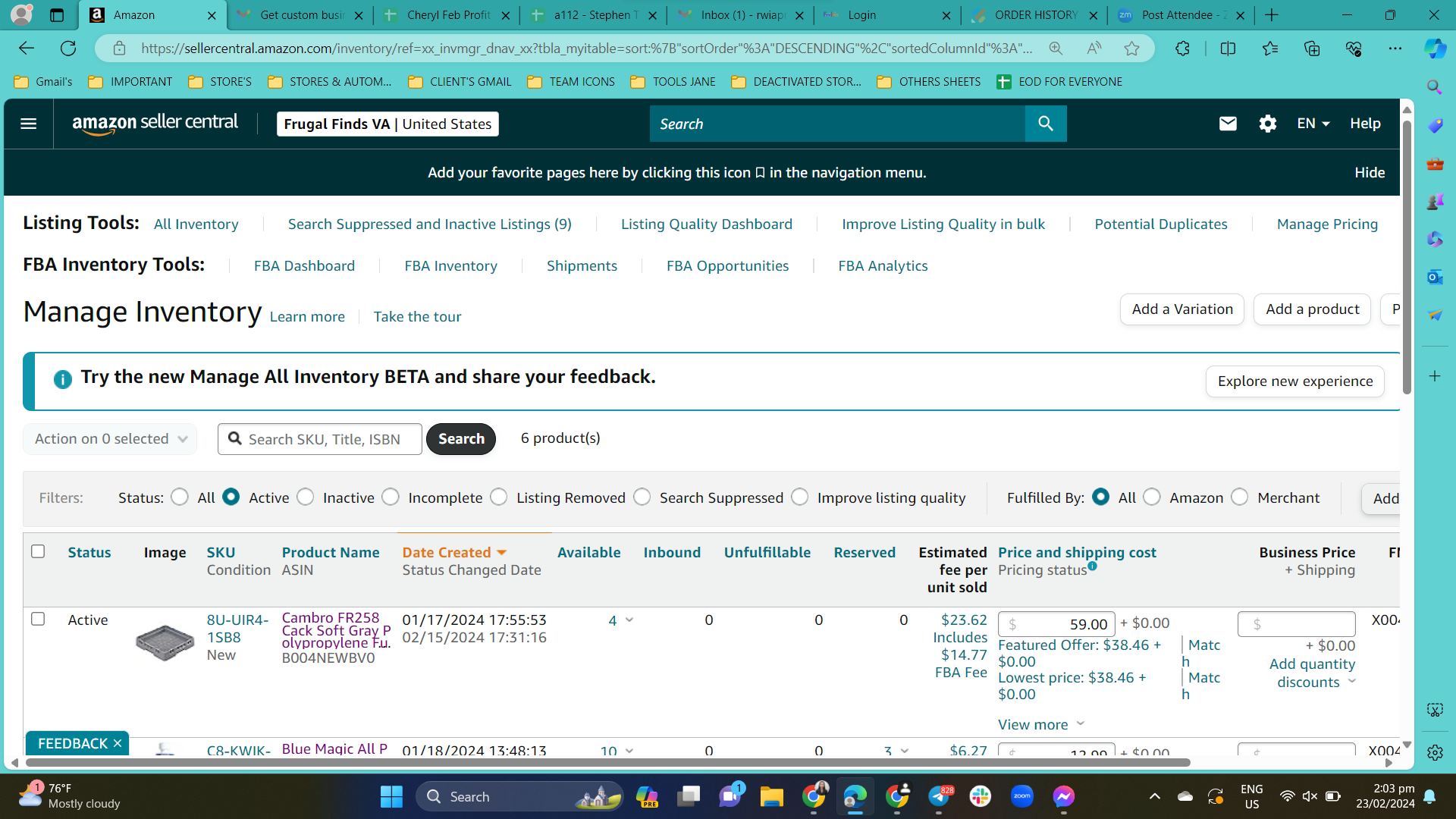1456x819 pixels.
Task: Click the Windows Start button
Action: 391,796
